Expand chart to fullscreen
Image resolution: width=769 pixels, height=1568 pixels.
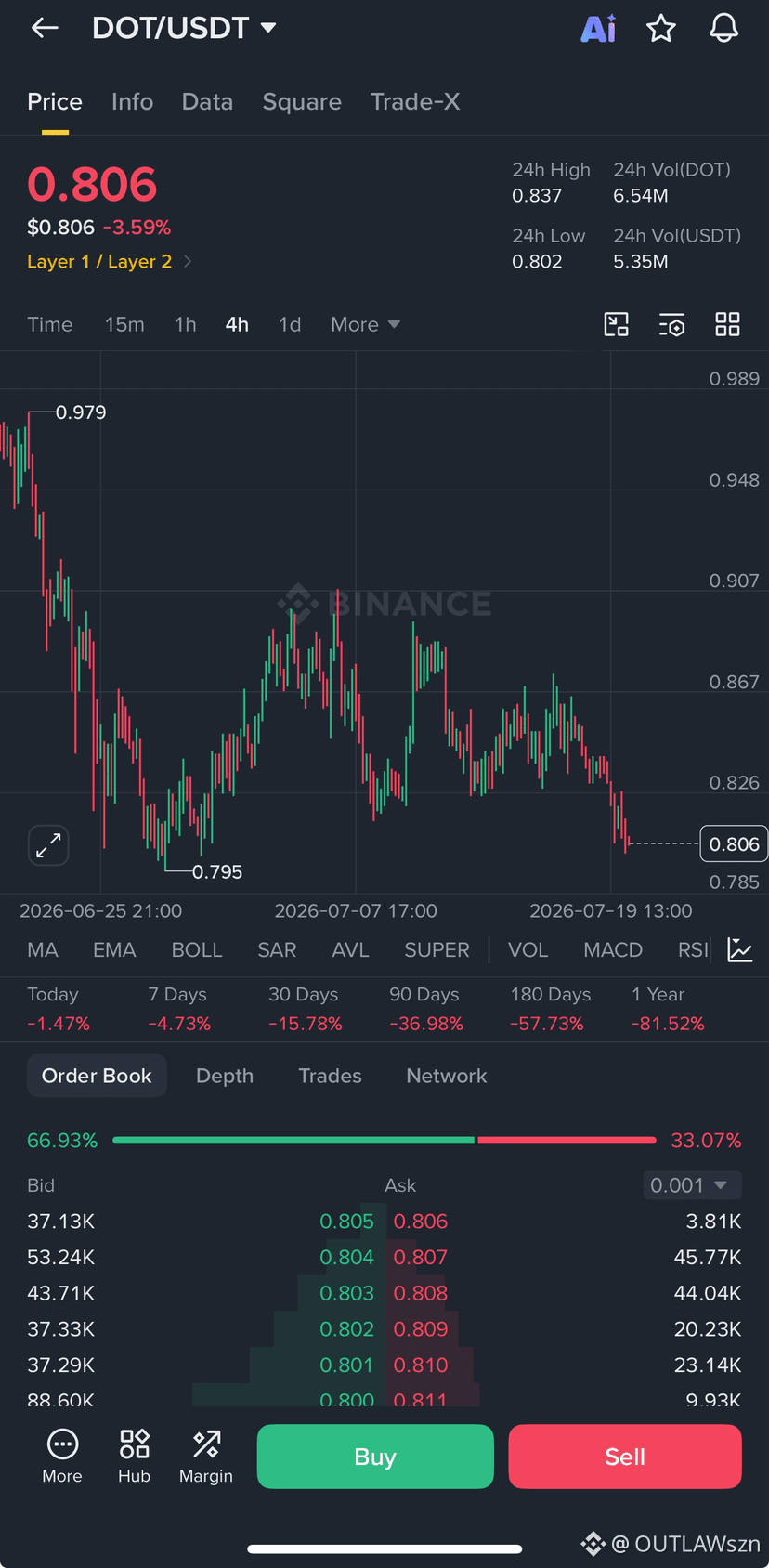(x=48, y=845)
